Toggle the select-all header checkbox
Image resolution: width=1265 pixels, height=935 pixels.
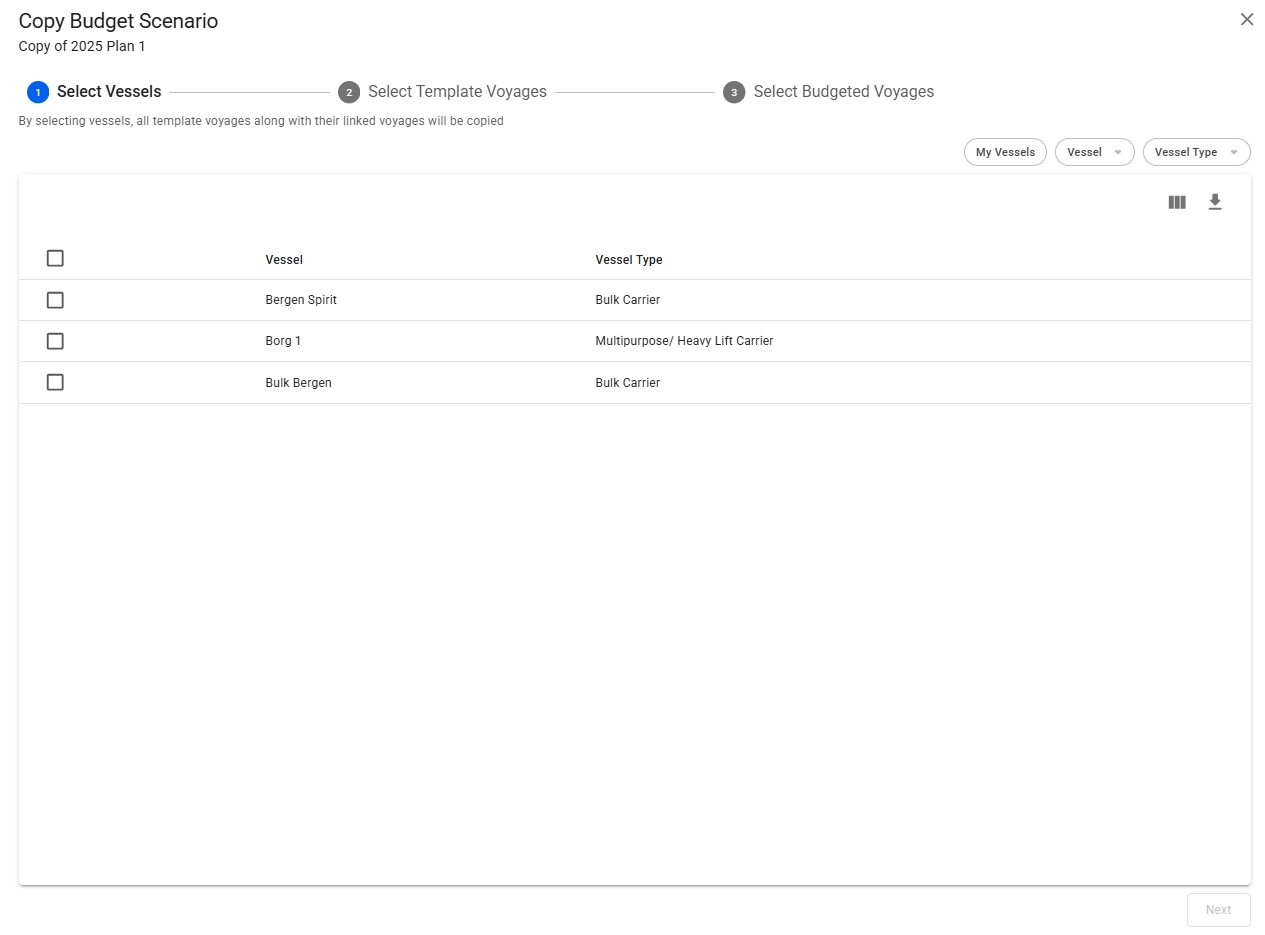tap(55, 258)
